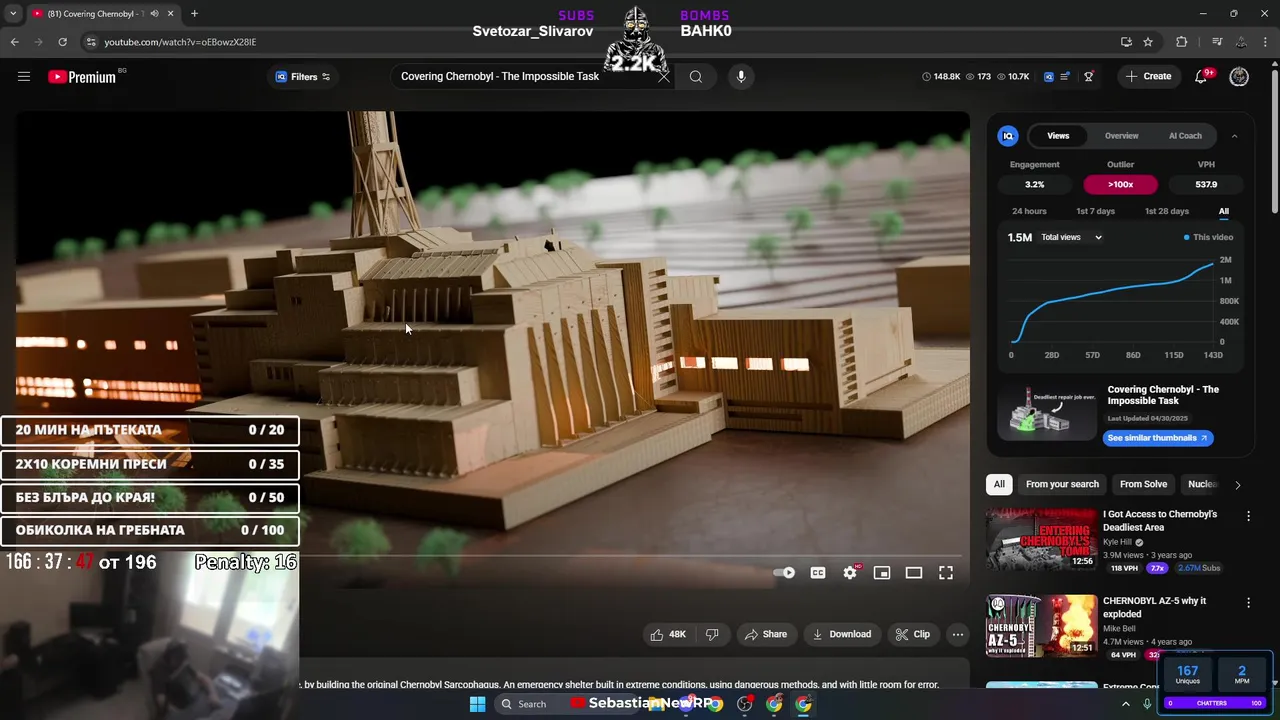The height and width of the screenshot is (720, 1280).
Task: Open the player settings gear
Action: point(850,573)
